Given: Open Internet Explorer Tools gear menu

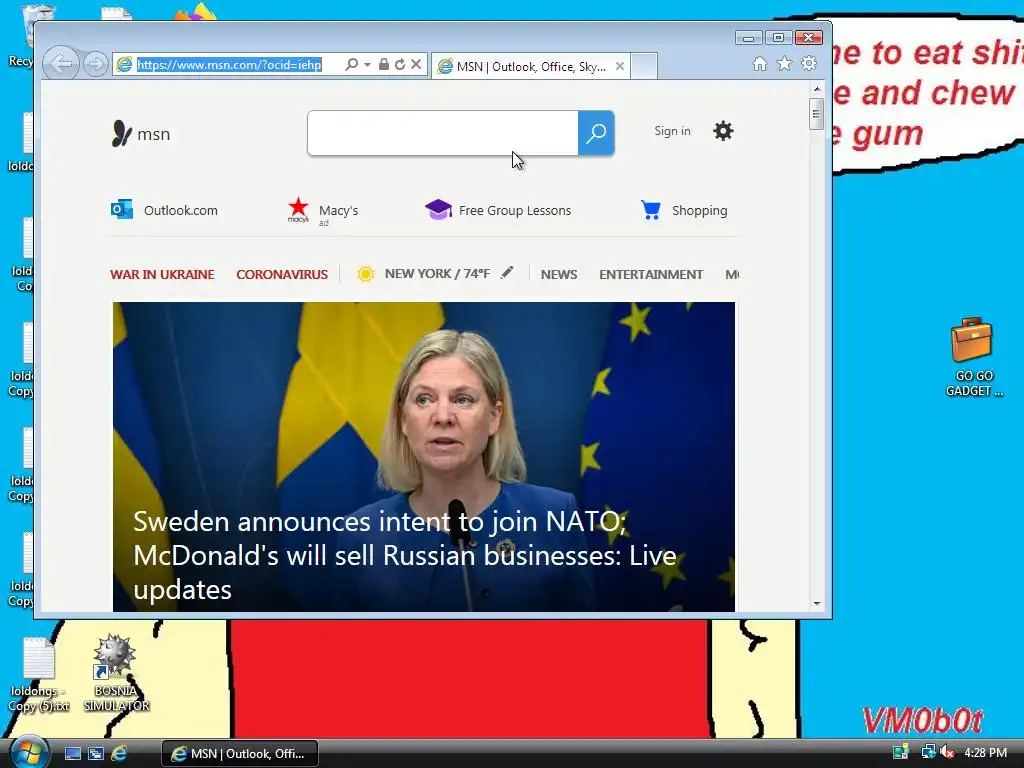Looking at the screenshot, I should tap(809, 63).
